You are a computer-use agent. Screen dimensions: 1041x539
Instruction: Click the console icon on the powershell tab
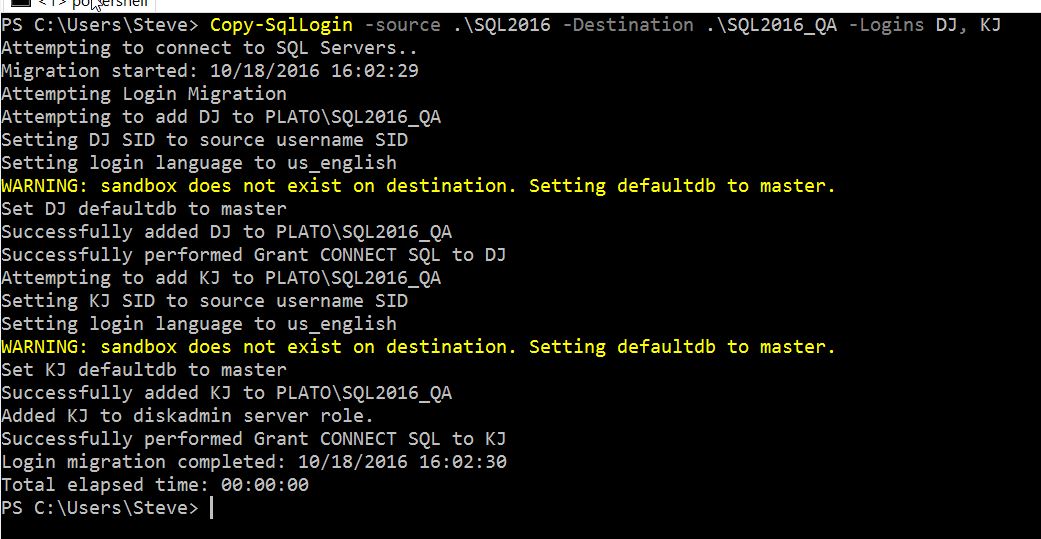point(20,3)
